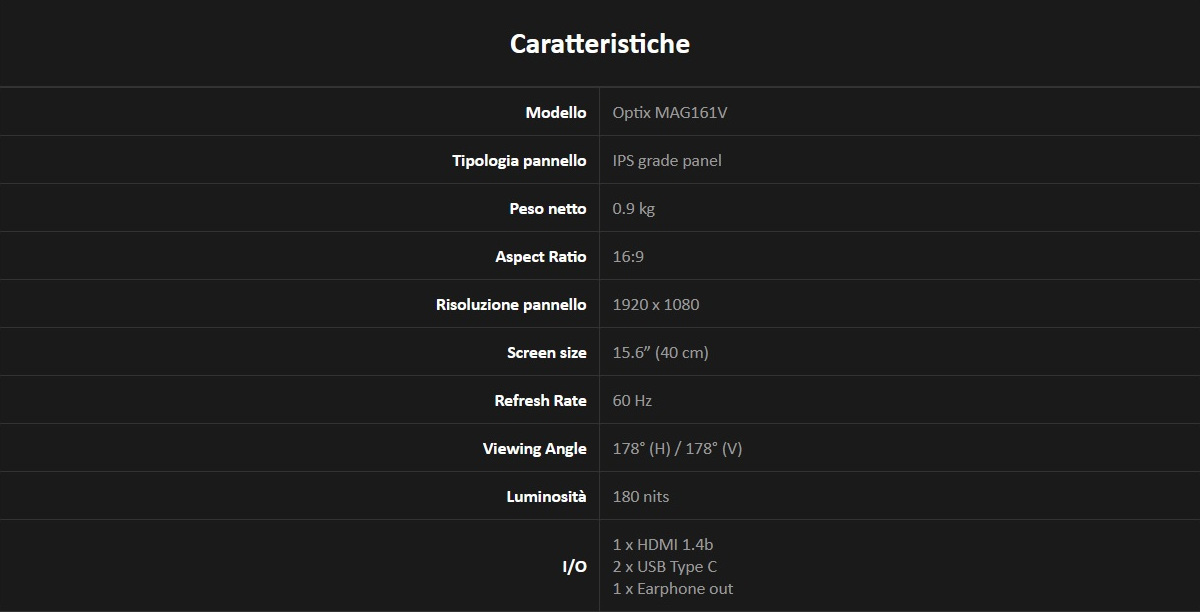Click the 2 x USB Type C text
Screen dimensions: 1200x612
[665, 566]
